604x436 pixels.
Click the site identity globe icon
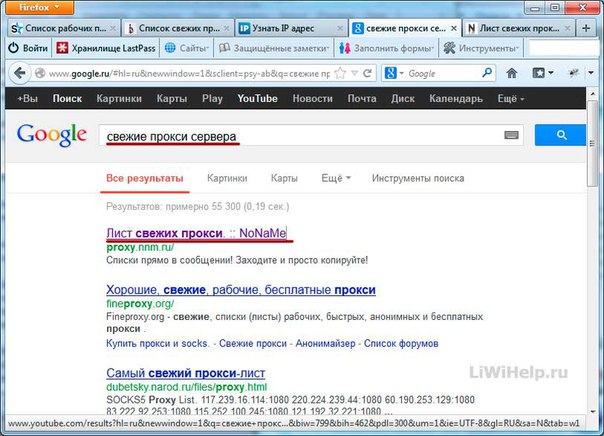click(x=40, y=73)
